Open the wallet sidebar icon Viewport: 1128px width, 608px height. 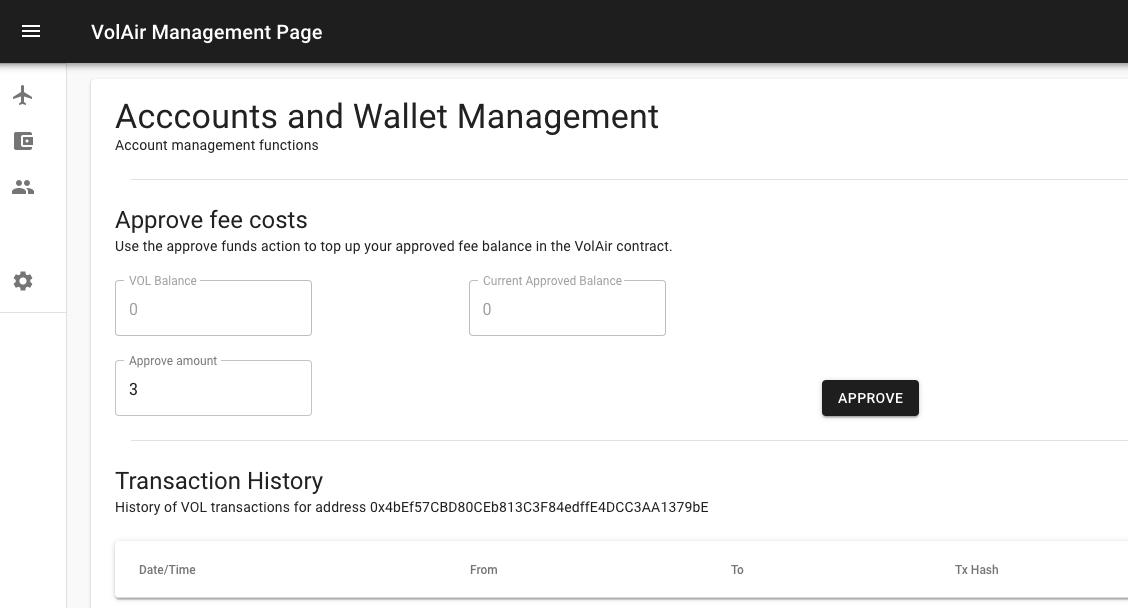23,141
